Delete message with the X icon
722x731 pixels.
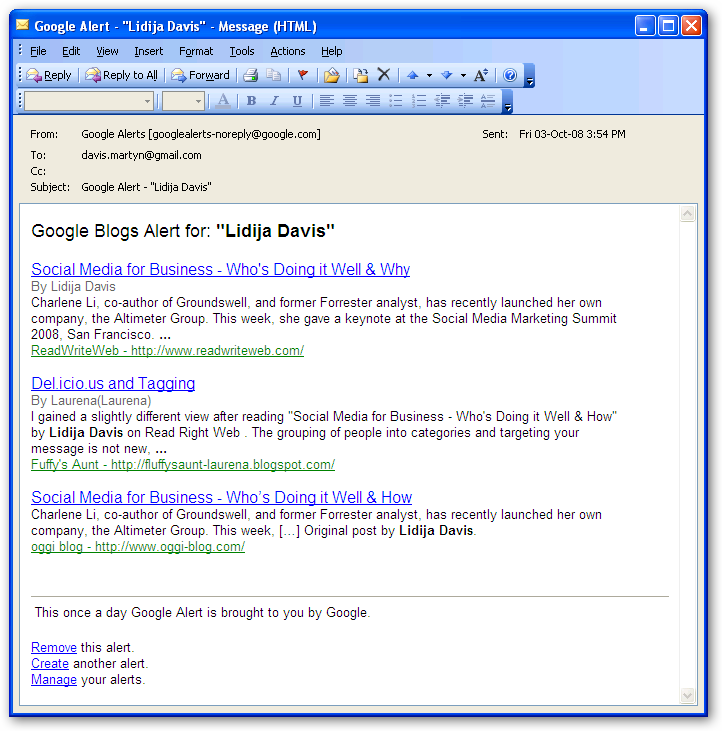[x=384, y=75]
